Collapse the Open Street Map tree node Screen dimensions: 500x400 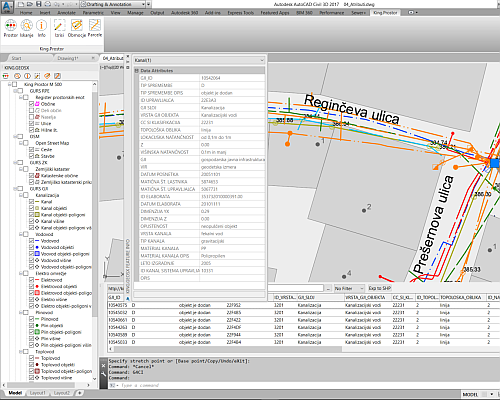[x=21, y=143]
